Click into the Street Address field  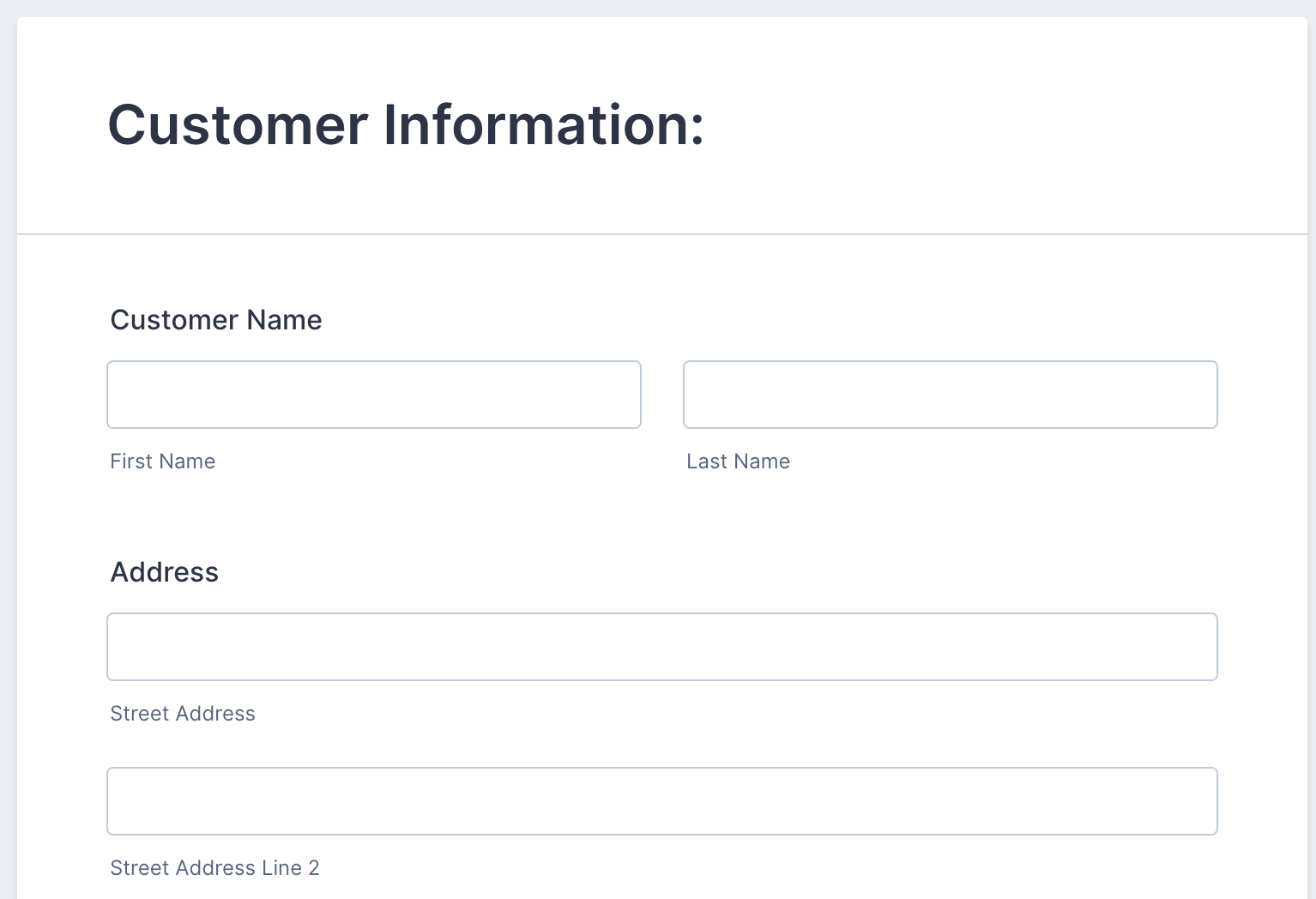click(x=661, y=647)
